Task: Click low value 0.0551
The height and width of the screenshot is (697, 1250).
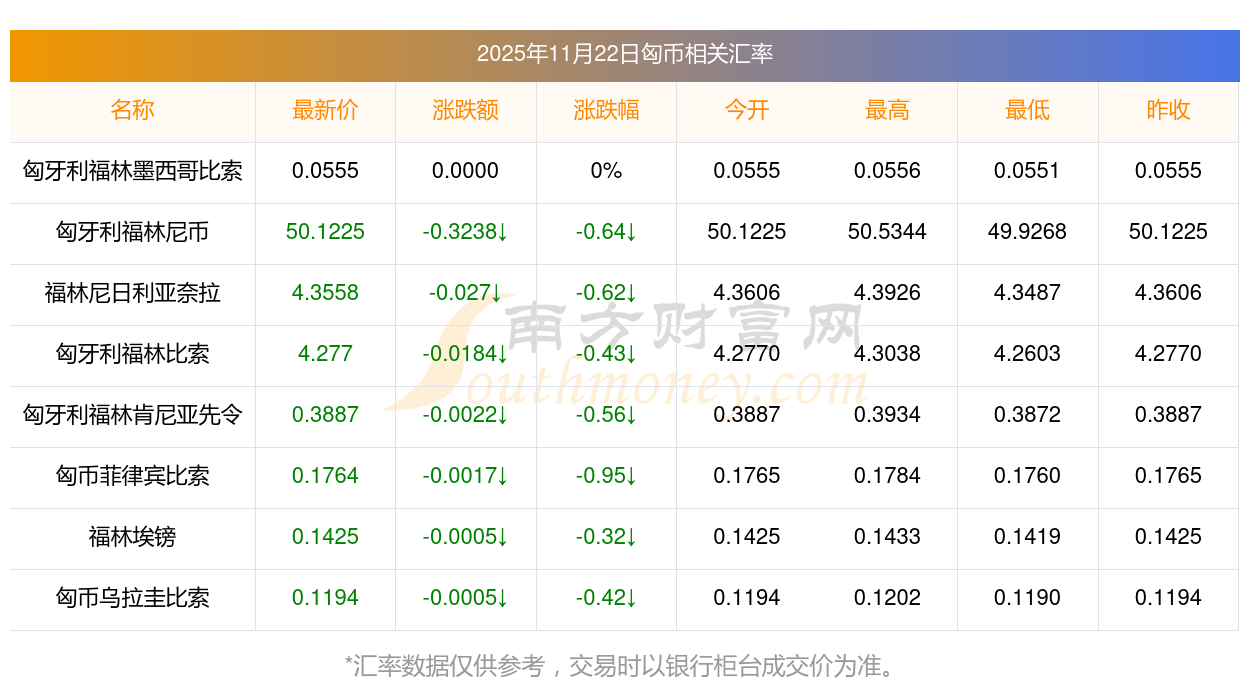Action: click(x=1028, y=171)
